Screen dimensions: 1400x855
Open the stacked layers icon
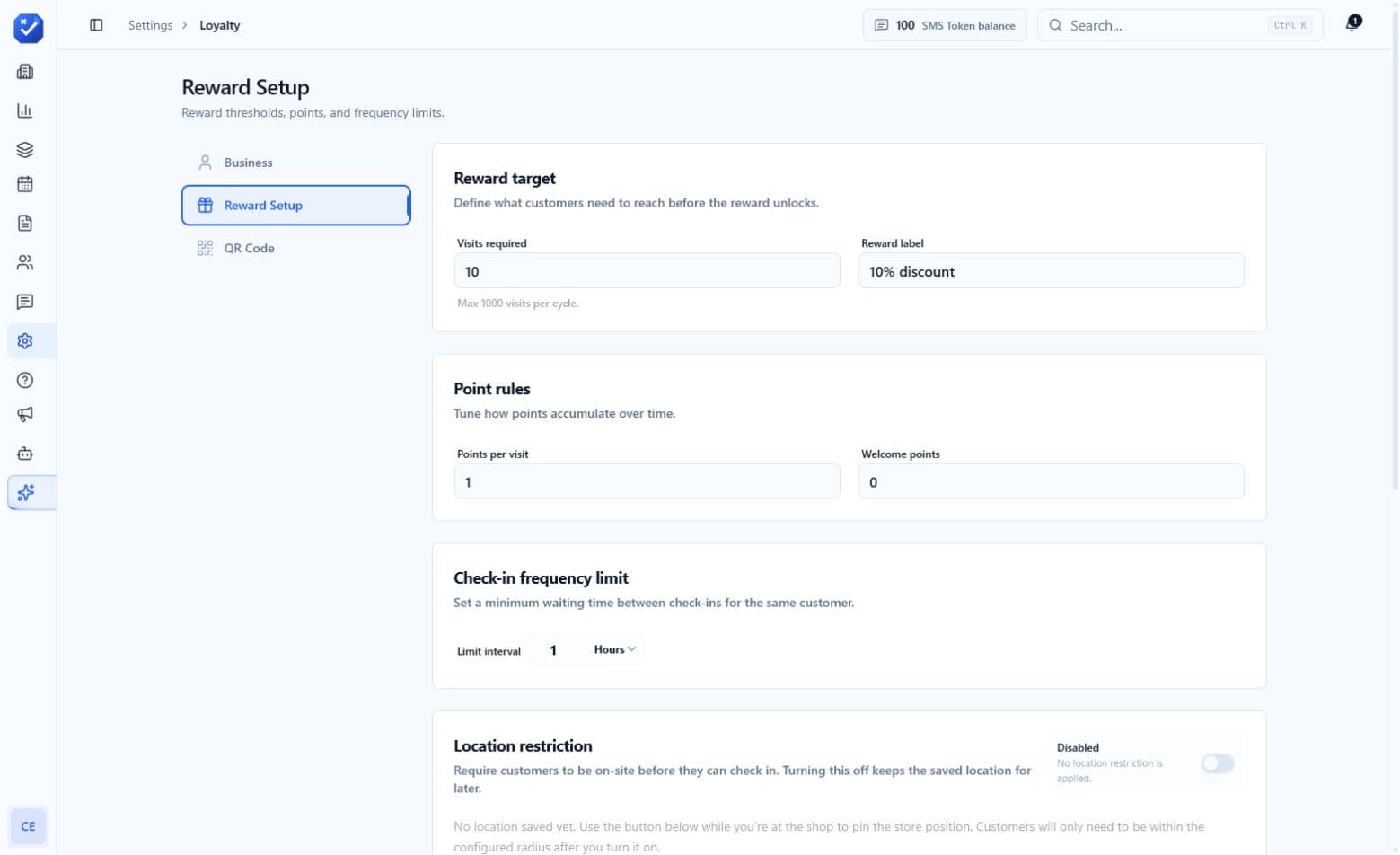pos(25,150)
